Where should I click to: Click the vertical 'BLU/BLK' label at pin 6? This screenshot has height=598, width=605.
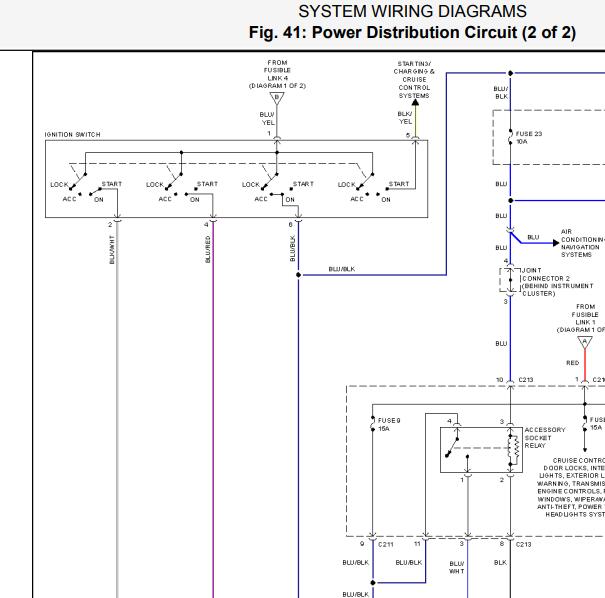(292, 248)
